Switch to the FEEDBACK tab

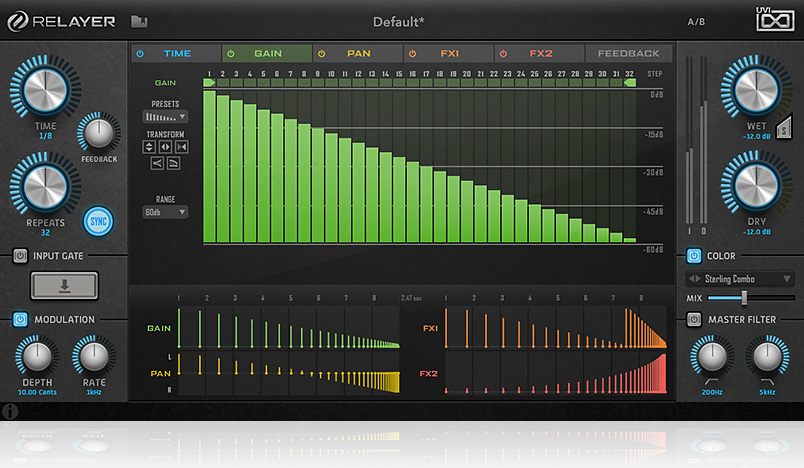point(629,53)
